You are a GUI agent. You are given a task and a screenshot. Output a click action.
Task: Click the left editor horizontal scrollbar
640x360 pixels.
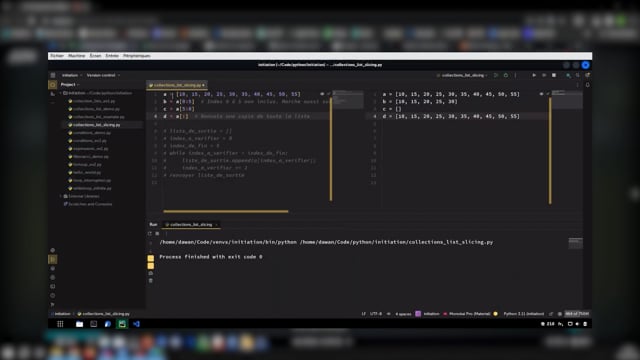(x=226, y=211)
